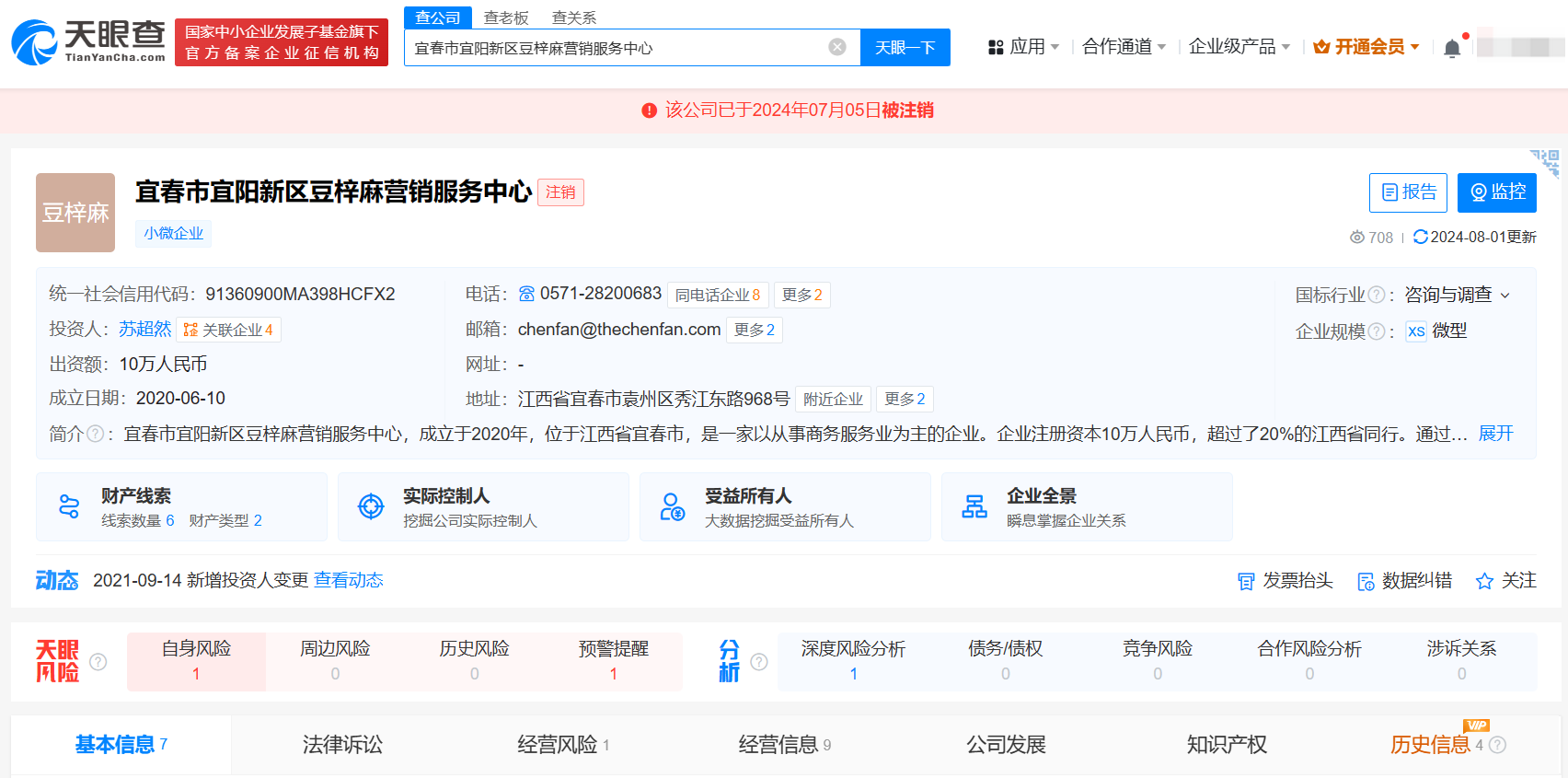1568x778 pixels.
Task: Clear the search box text
Action: coord(836,47)
